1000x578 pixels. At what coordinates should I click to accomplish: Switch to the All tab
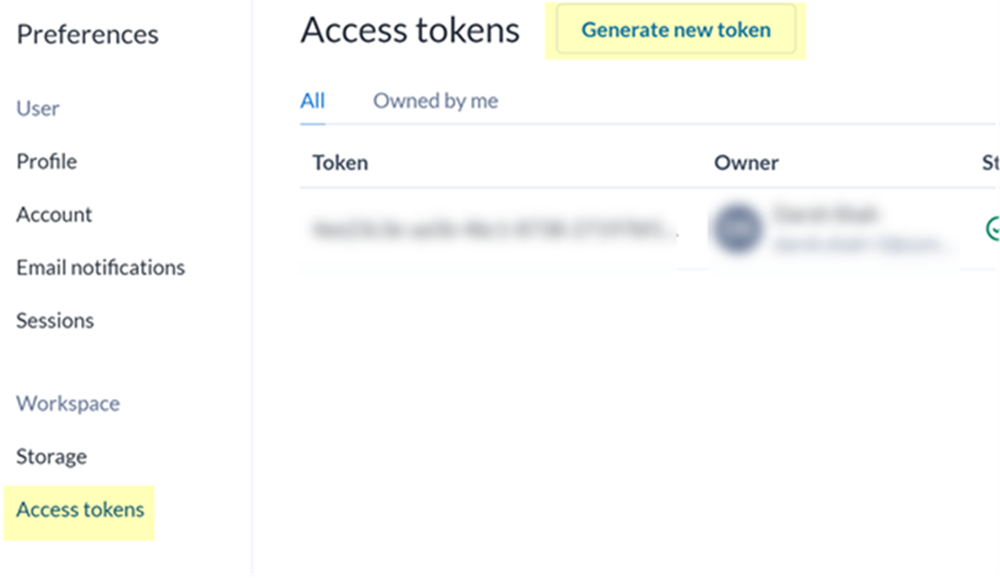(x=313, y=101)
